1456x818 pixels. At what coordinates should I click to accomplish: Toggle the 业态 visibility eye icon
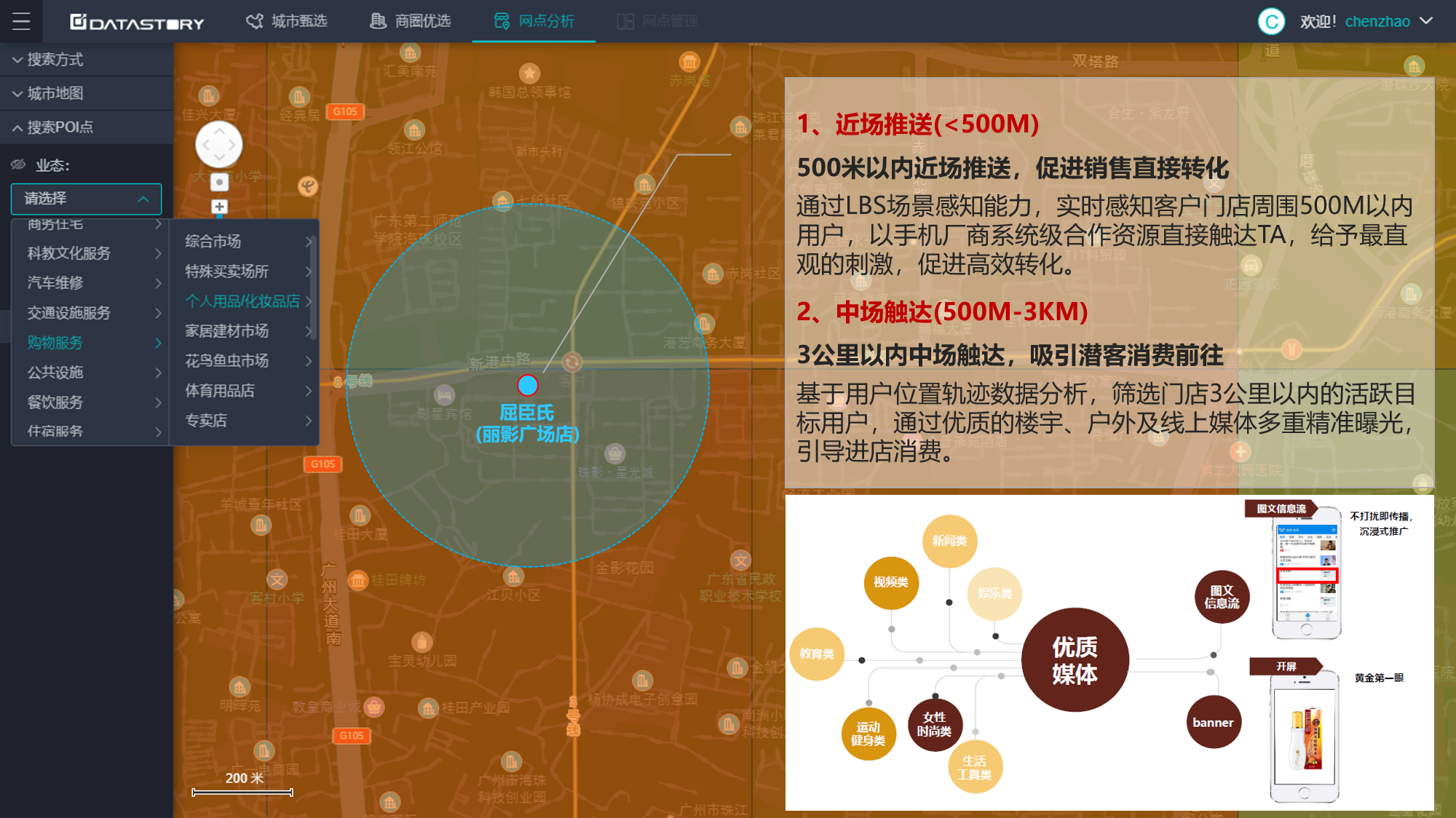pos(18,165)
